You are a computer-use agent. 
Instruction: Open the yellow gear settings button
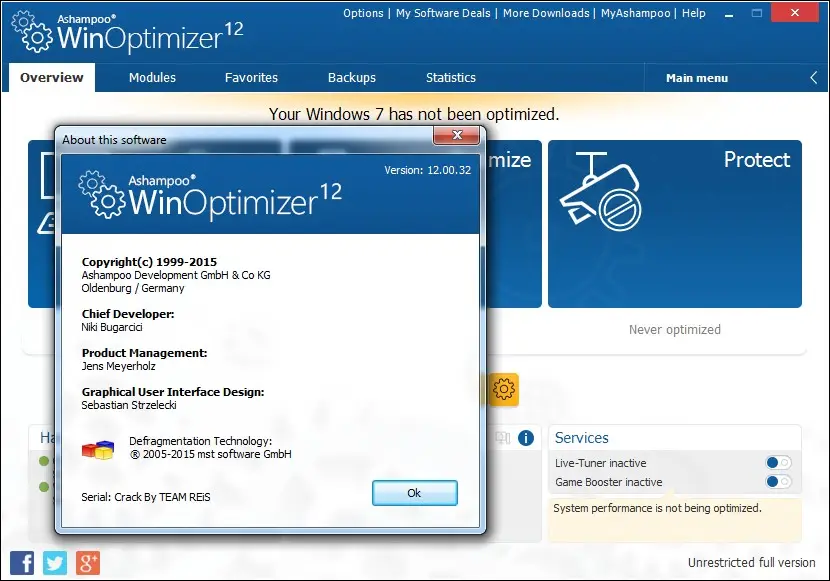click(503, 389)
